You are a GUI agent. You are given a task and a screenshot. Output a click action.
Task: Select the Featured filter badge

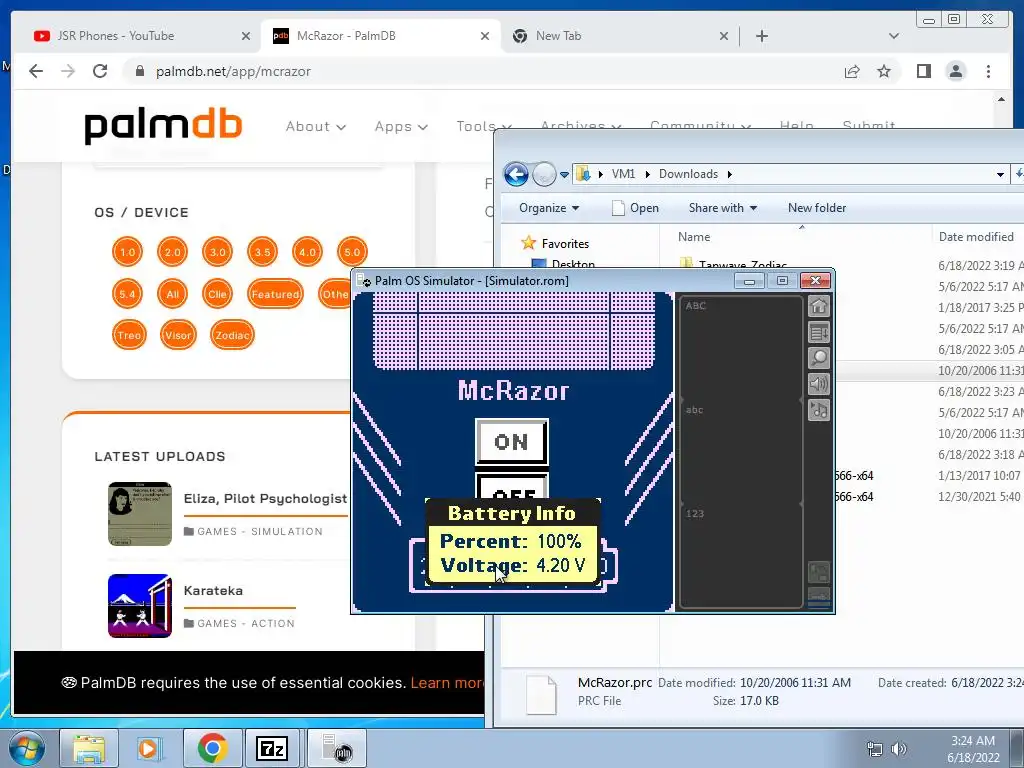tap(276, 294)
